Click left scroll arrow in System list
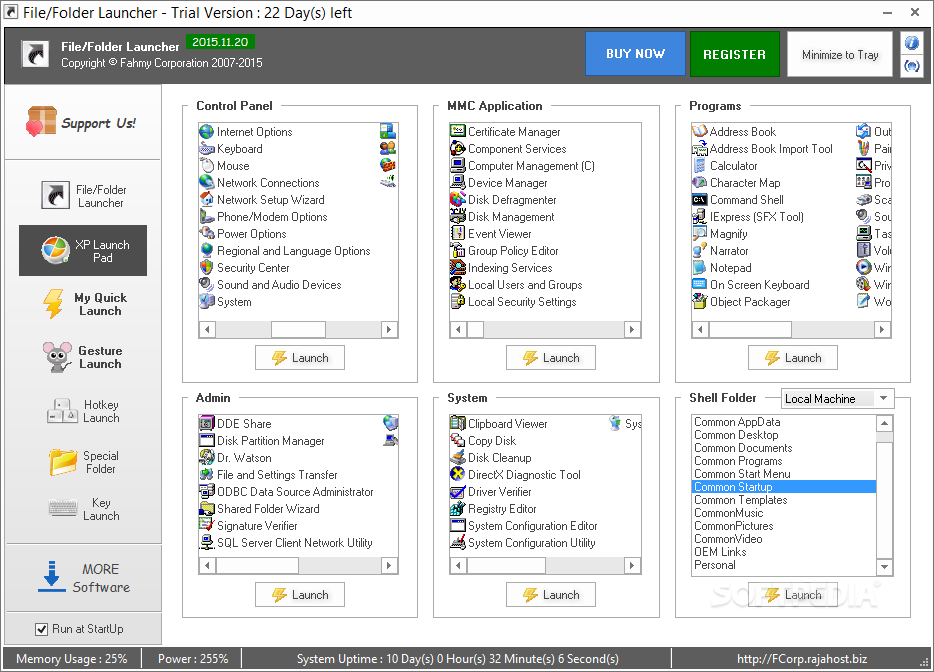This screenshot has height=672, width=934. coord(458,565)
